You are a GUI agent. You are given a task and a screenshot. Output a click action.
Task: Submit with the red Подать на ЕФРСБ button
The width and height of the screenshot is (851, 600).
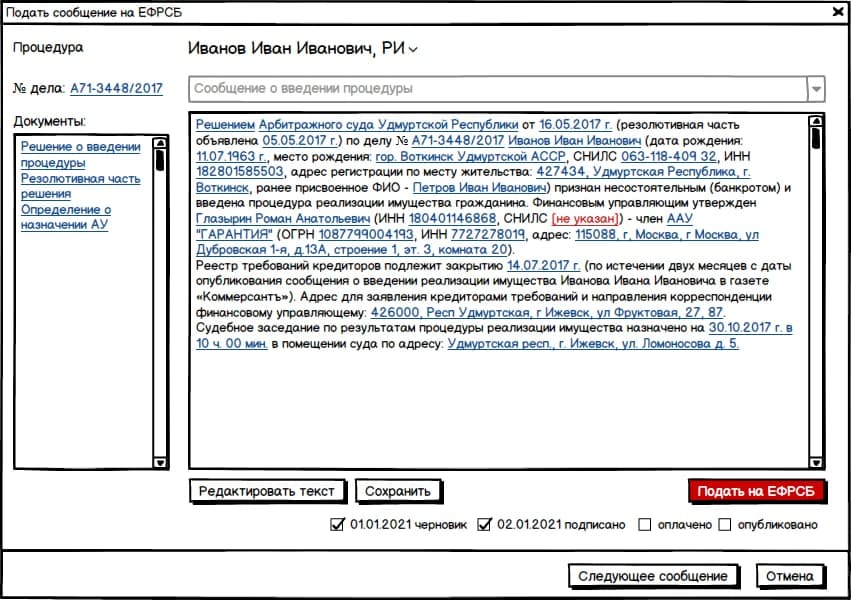tap(757, 491)
